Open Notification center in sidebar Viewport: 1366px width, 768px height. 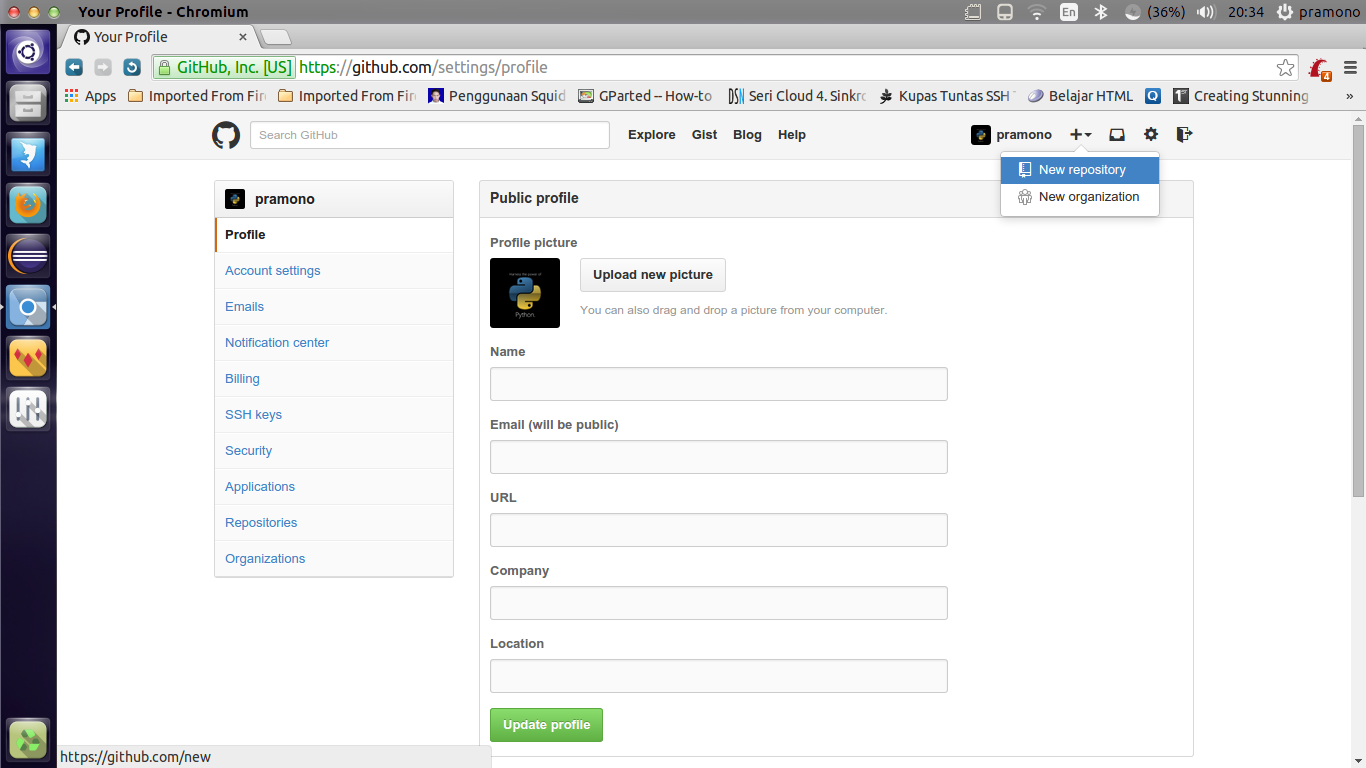pos(334,343)
